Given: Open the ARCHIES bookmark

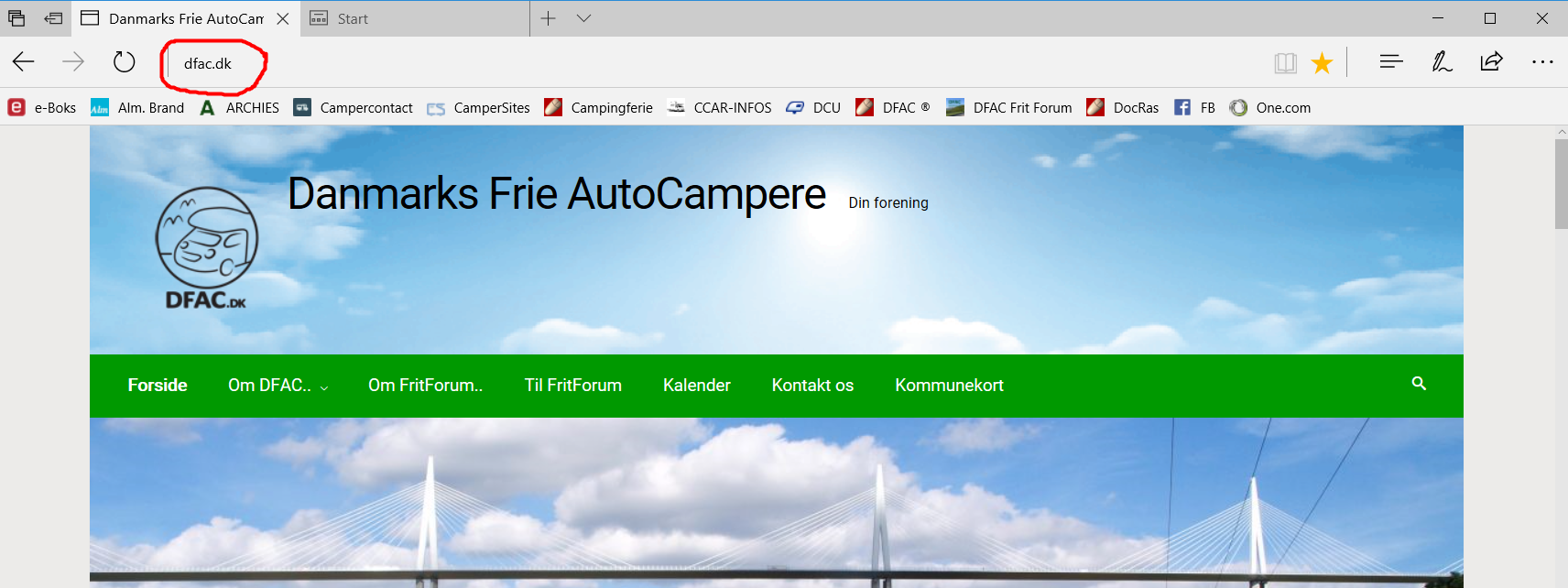Looking at the screenshot, I should coord(239,108).
